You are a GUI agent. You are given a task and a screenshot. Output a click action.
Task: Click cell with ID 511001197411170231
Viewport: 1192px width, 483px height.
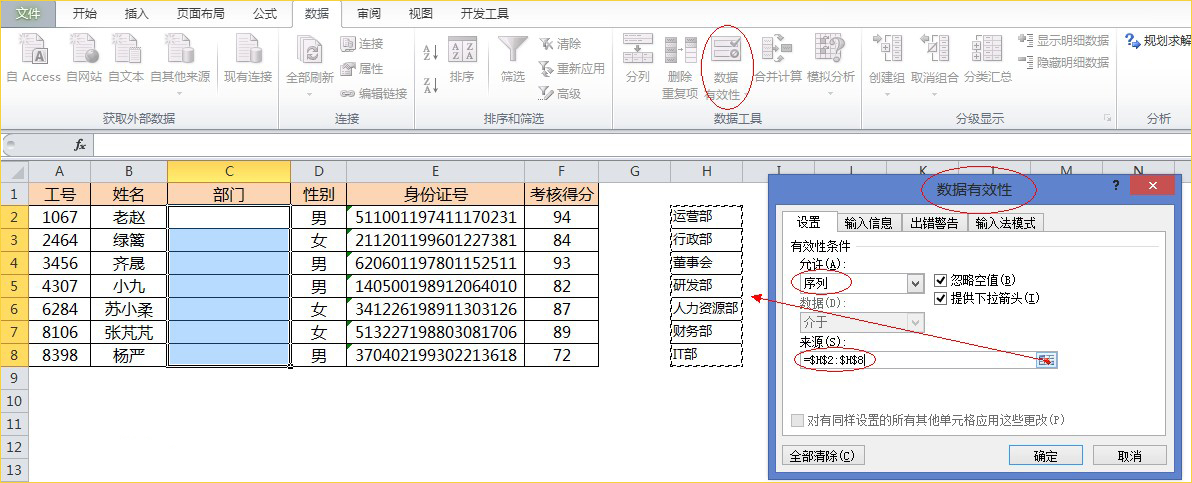coord(435,218)
